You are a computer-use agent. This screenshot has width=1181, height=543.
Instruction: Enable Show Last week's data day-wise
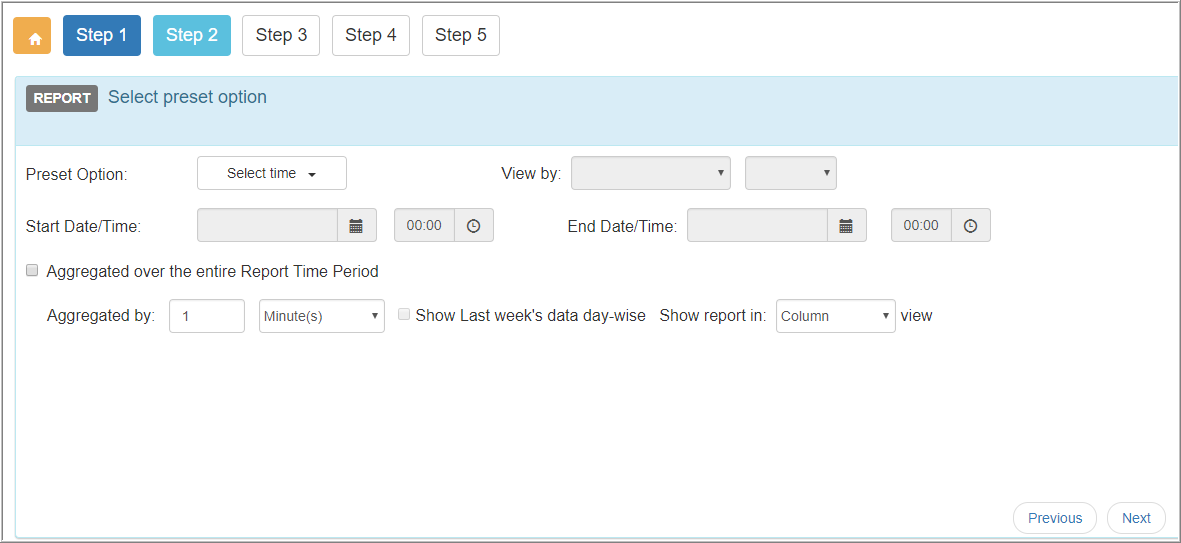pyautogui.click(x=404, y=315)
